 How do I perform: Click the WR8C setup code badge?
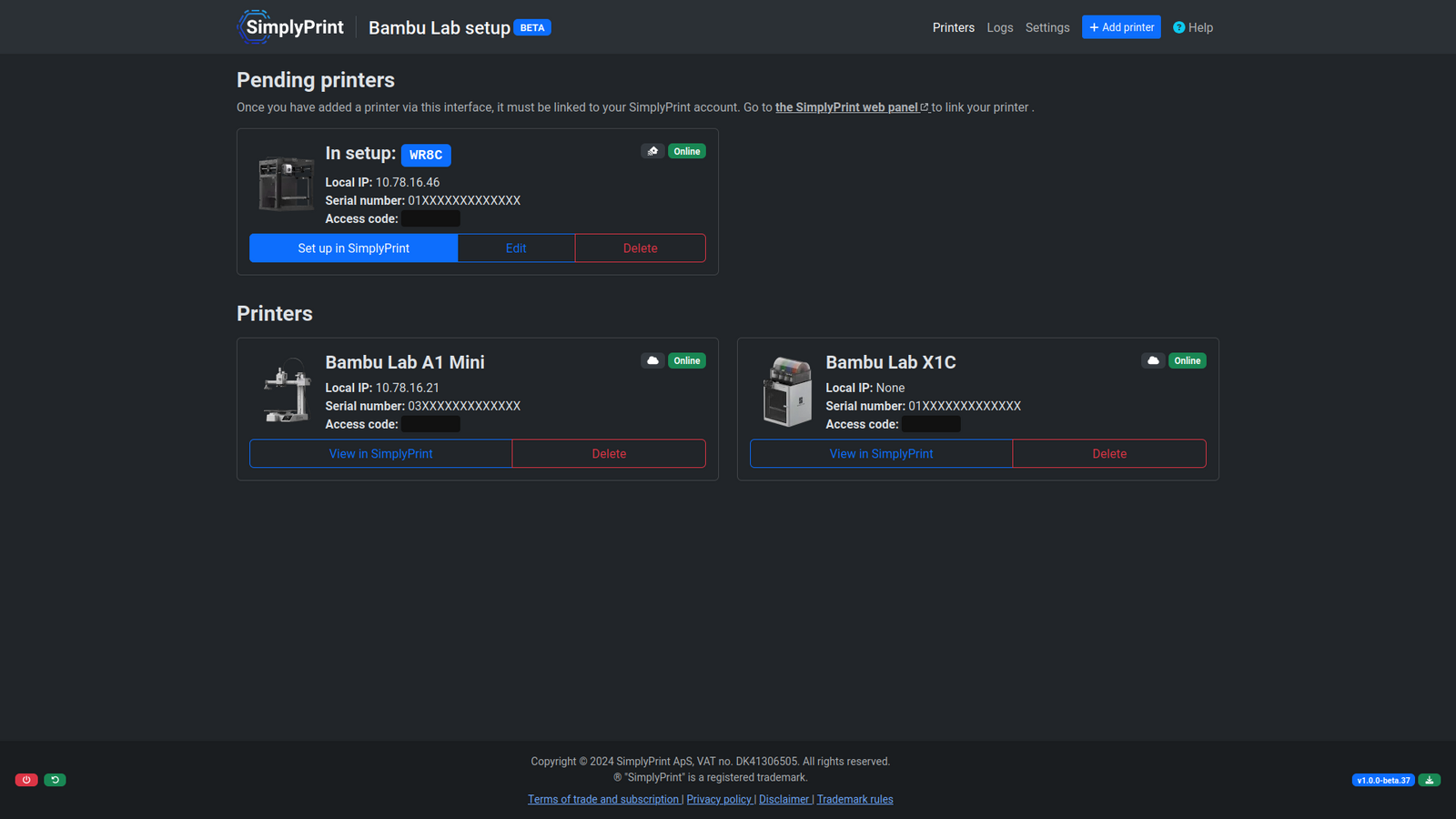point(426,155)
